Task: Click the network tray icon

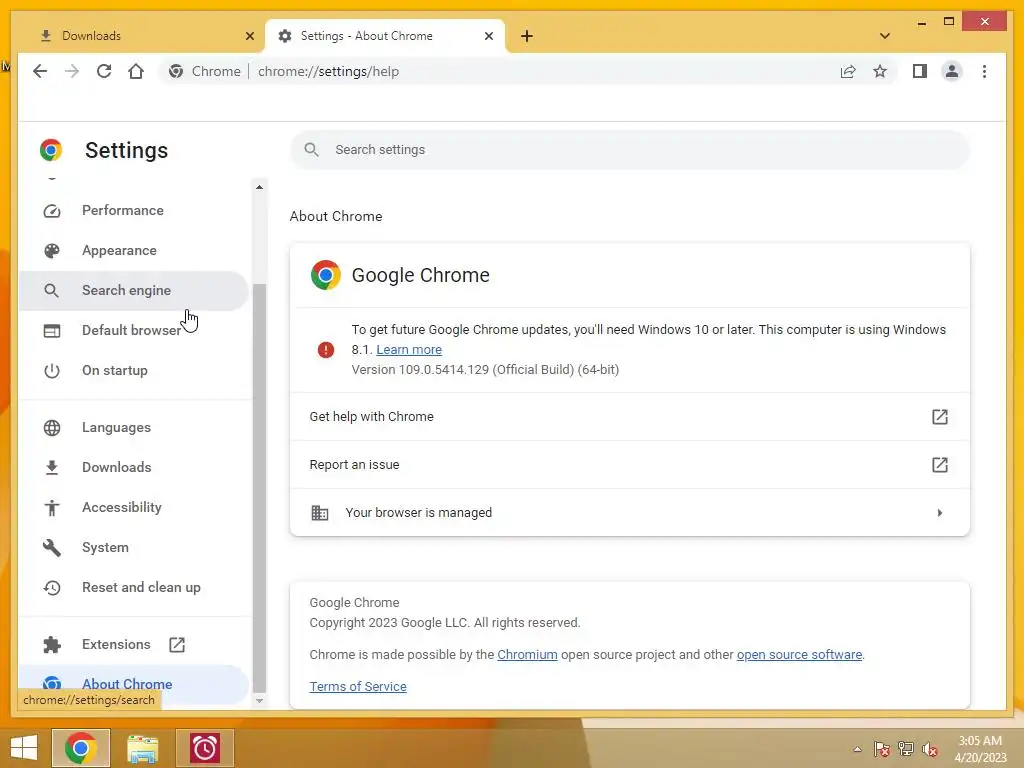Action: 906,749
